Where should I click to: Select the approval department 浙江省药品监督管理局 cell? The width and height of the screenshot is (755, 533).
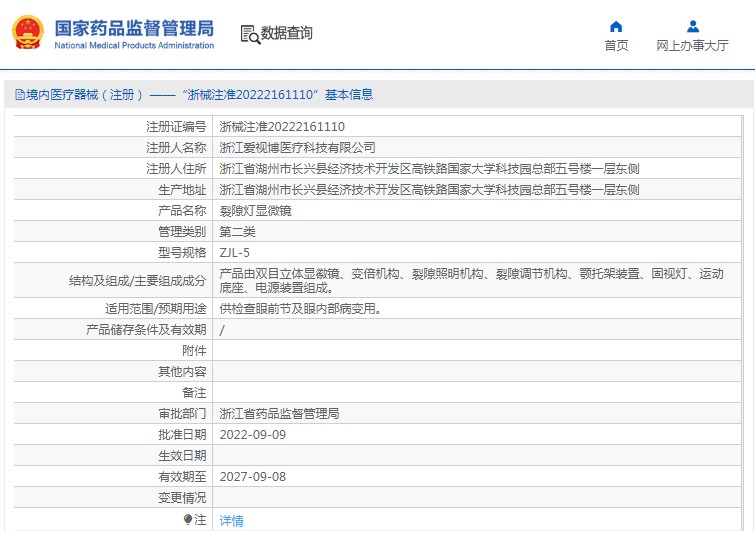pos(279,414)
